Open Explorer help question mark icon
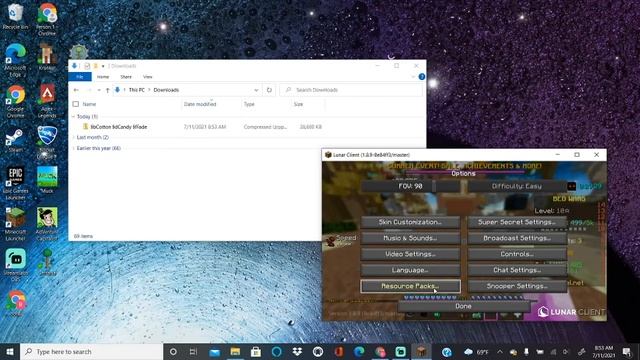640x360 pixels. point(422,77)
